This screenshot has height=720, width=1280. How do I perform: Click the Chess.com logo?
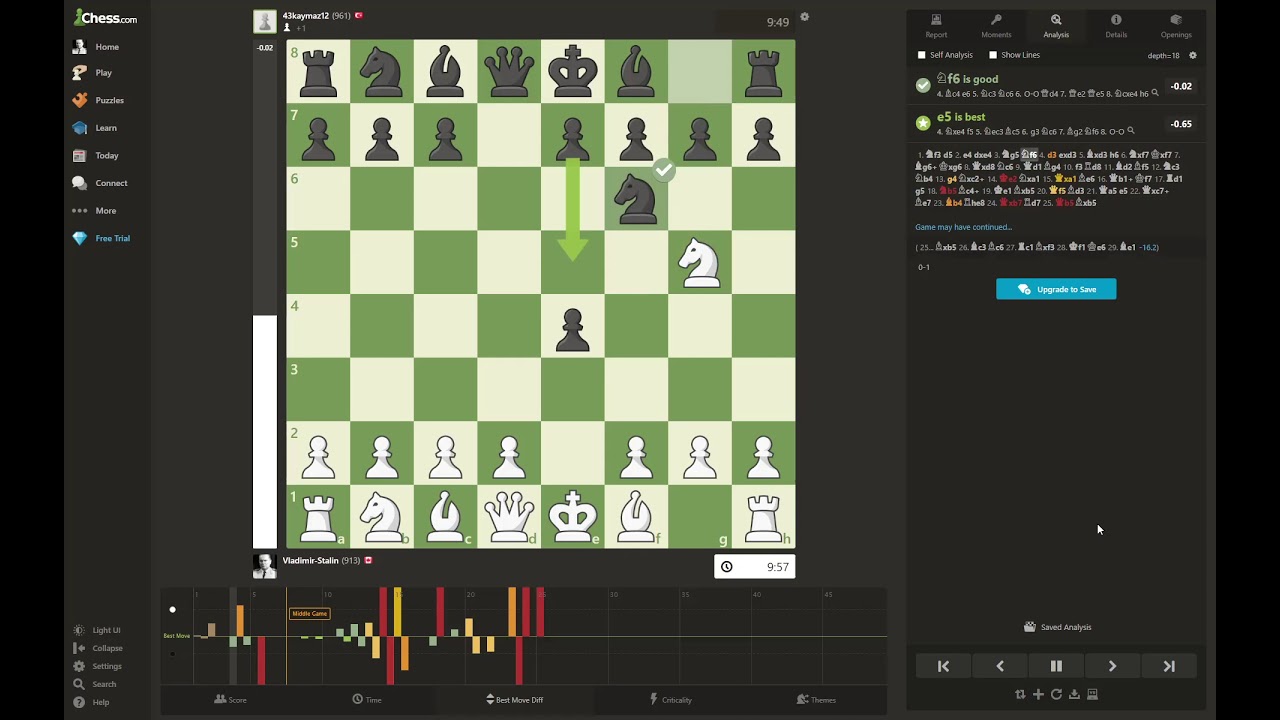point(107,18)
